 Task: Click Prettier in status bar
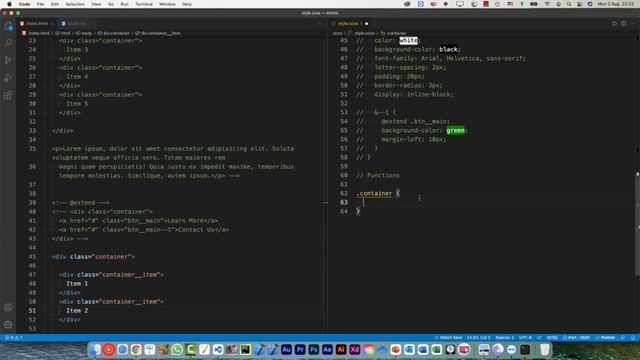(x=605, y=338)
